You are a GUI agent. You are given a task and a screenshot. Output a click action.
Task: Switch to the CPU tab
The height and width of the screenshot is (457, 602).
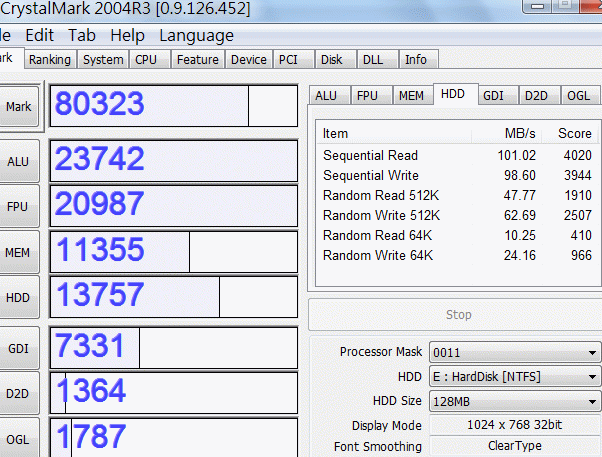click(150, 60)
